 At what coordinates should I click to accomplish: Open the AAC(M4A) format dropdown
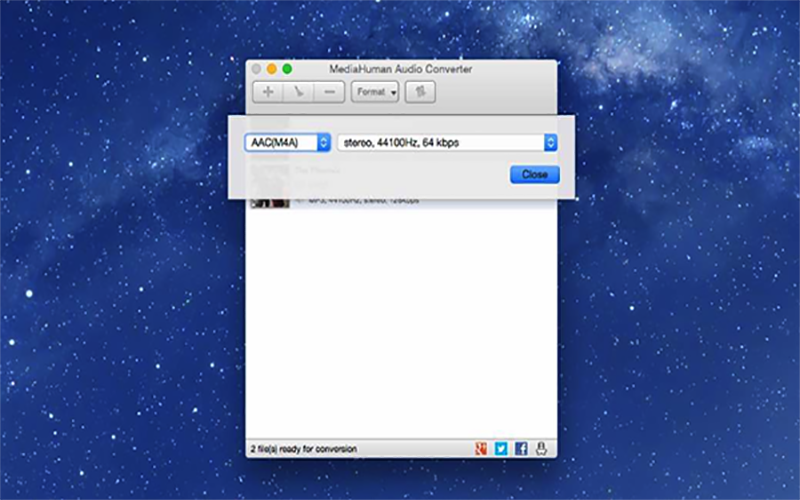coord(288,142)
